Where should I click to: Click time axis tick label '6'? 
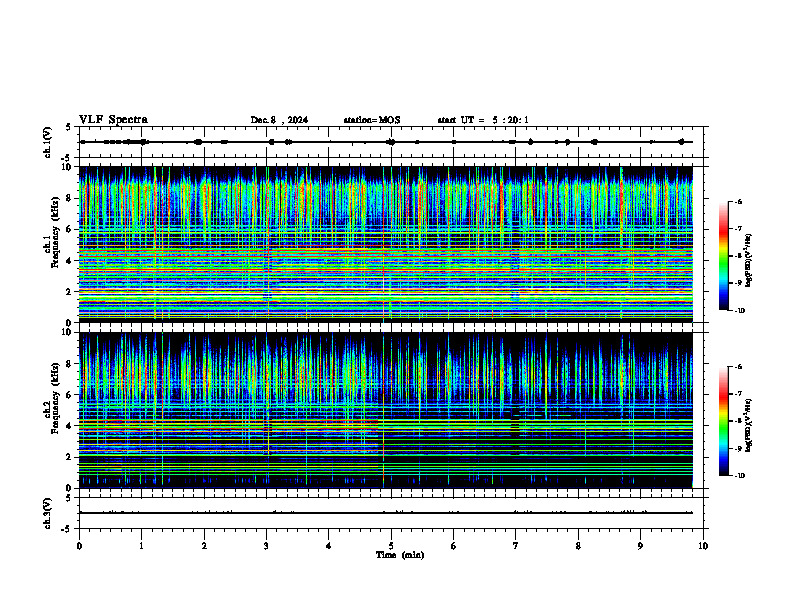coord(454,546)
